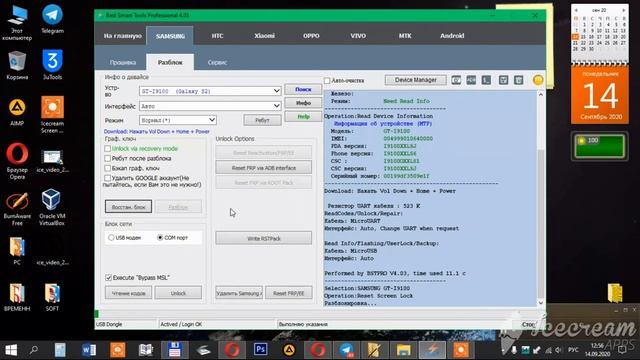Click the Reboot button
The image size is (640, 360).
[262, 120]
